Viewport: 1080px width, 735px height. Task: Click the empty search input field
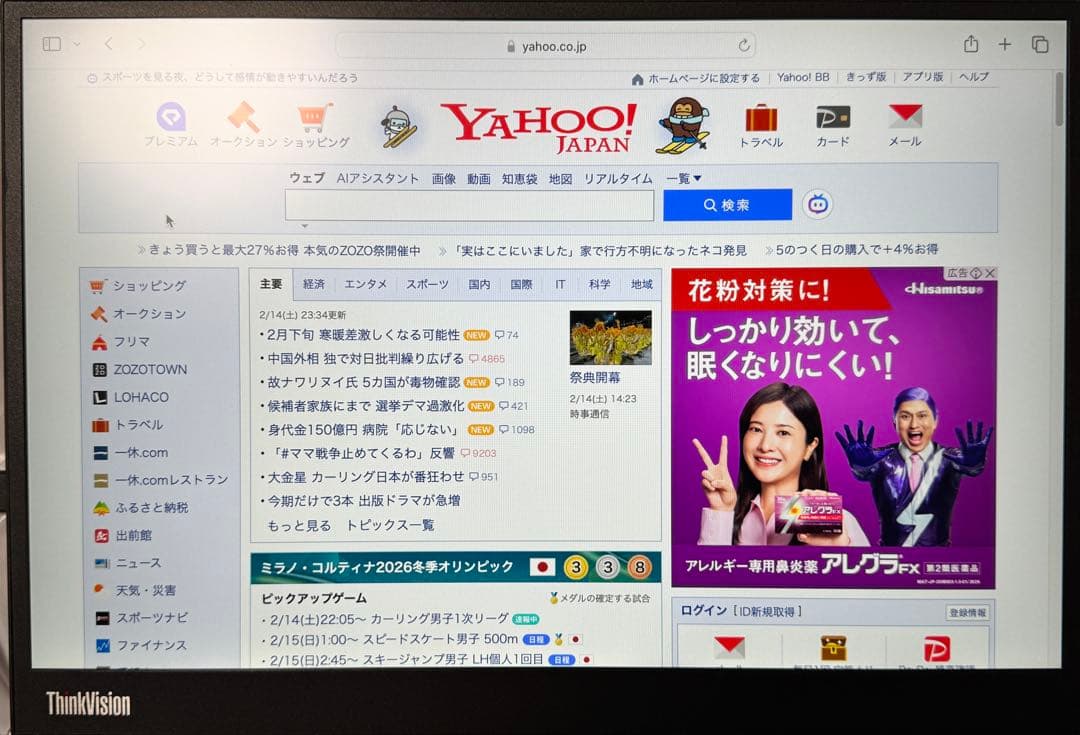[x=468, y=205]
